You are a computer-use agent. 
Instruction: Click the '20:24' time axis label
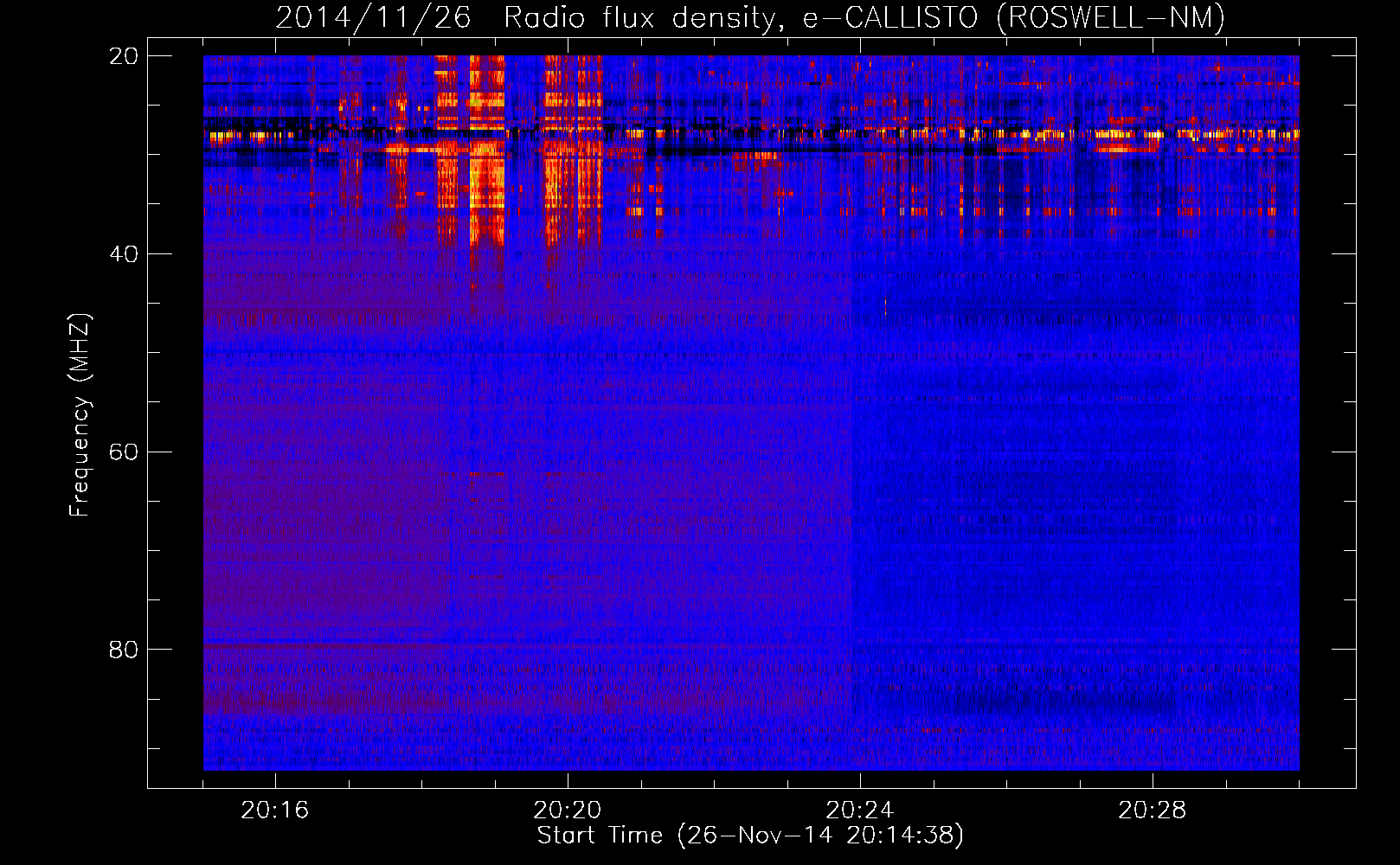860,811
